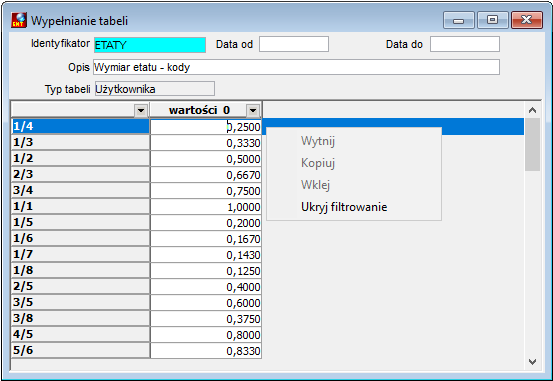Select the row labeled 1/6
553x381 pixels.
click(80, 238)
